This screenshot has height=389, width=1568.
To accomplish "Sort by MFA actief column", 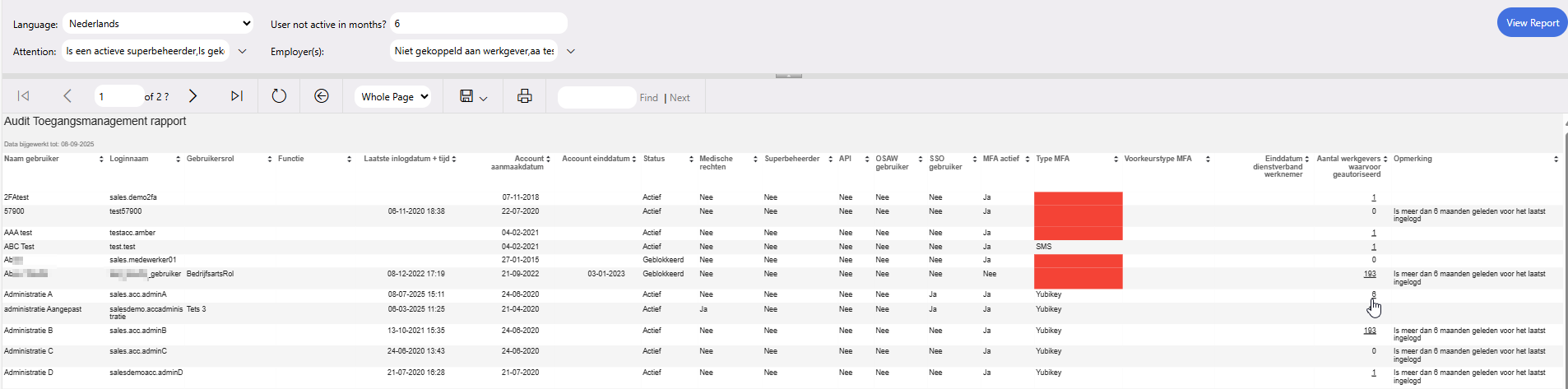I will tap(1028, 159).
